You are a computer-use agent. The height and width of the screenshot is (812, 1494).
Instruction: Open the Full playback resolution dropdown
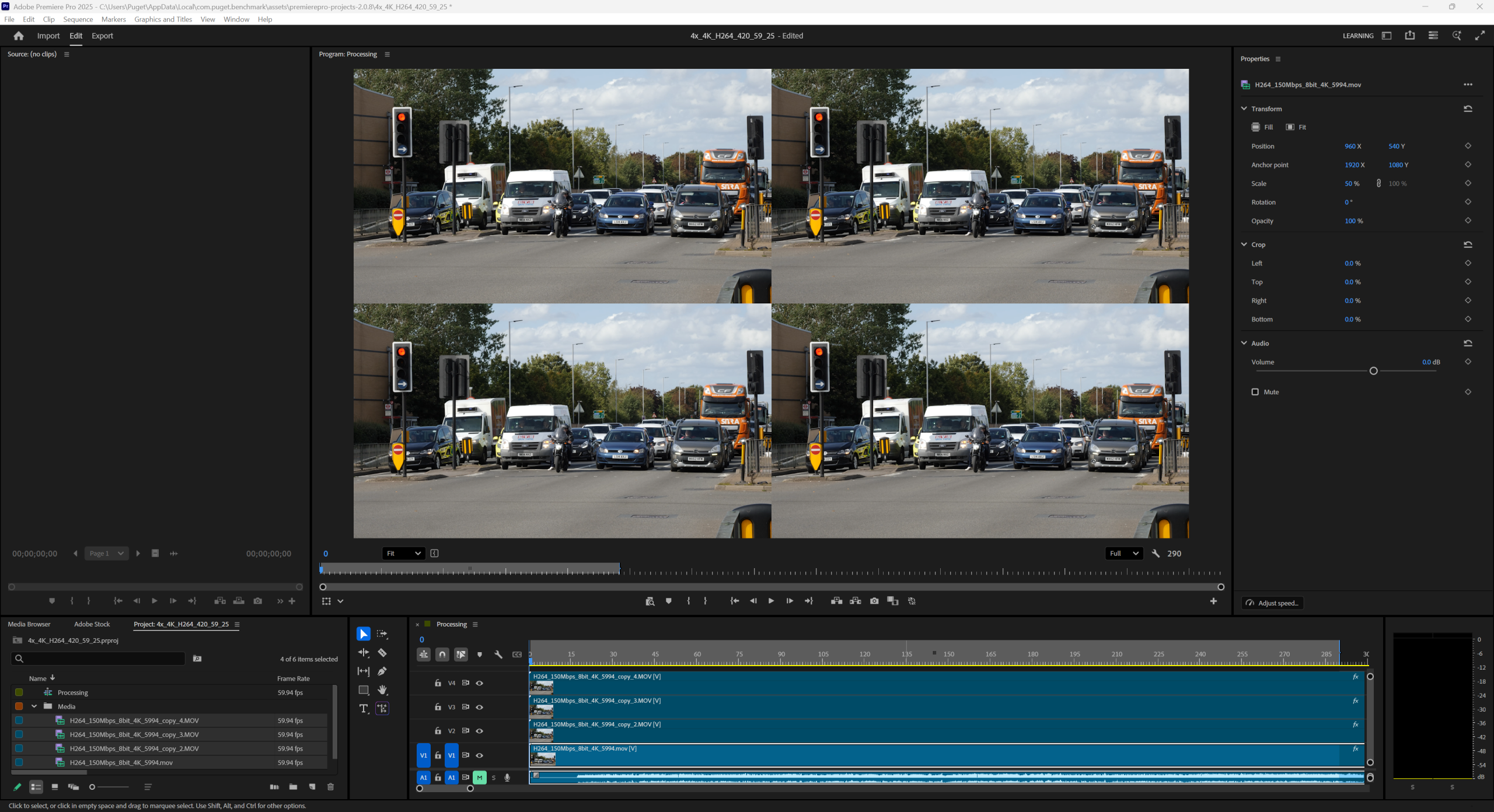pyautogui.click(x=1123, y=553)
